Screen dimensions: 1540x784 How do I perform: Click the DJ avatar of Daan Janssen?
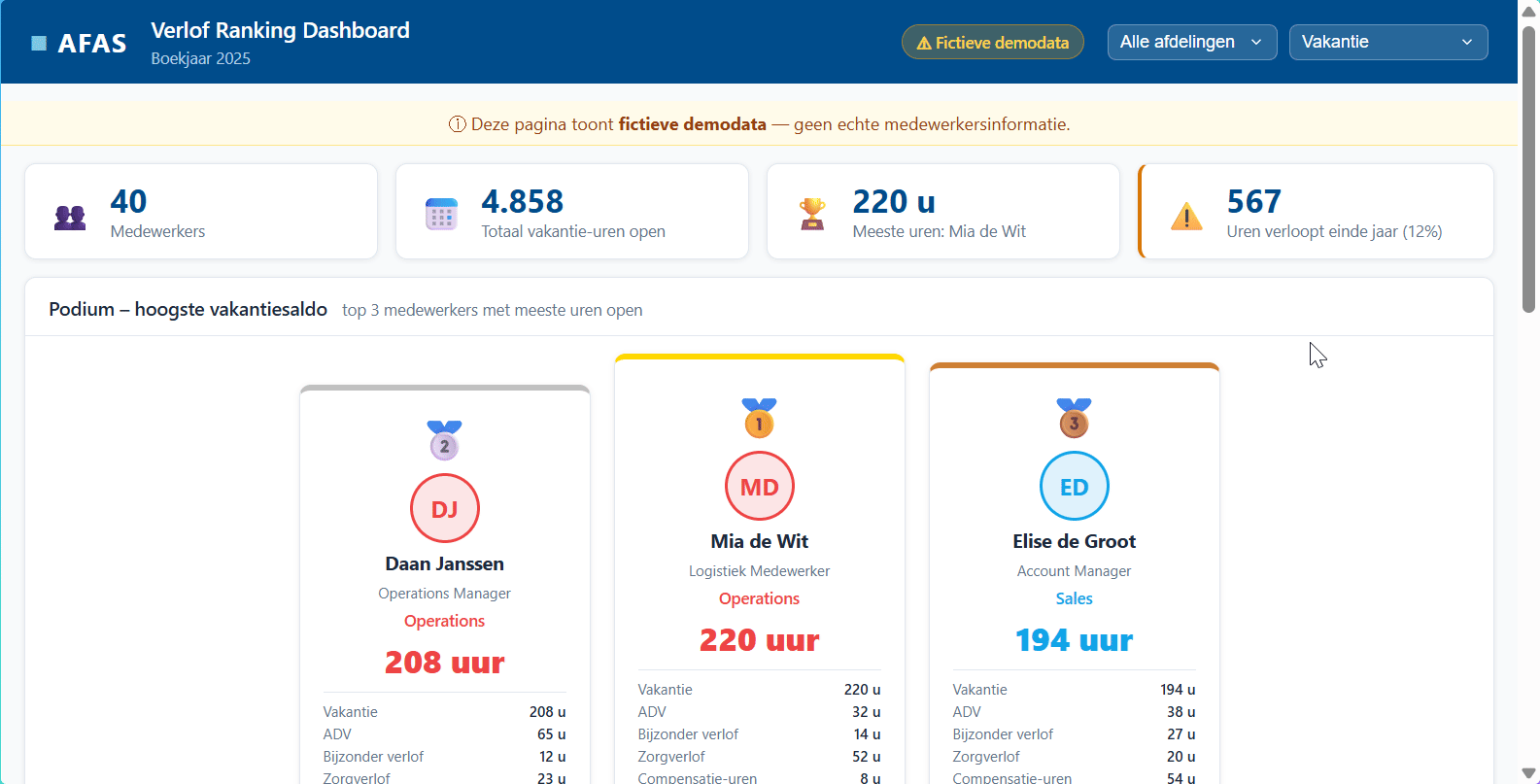(x=445, y=508)
